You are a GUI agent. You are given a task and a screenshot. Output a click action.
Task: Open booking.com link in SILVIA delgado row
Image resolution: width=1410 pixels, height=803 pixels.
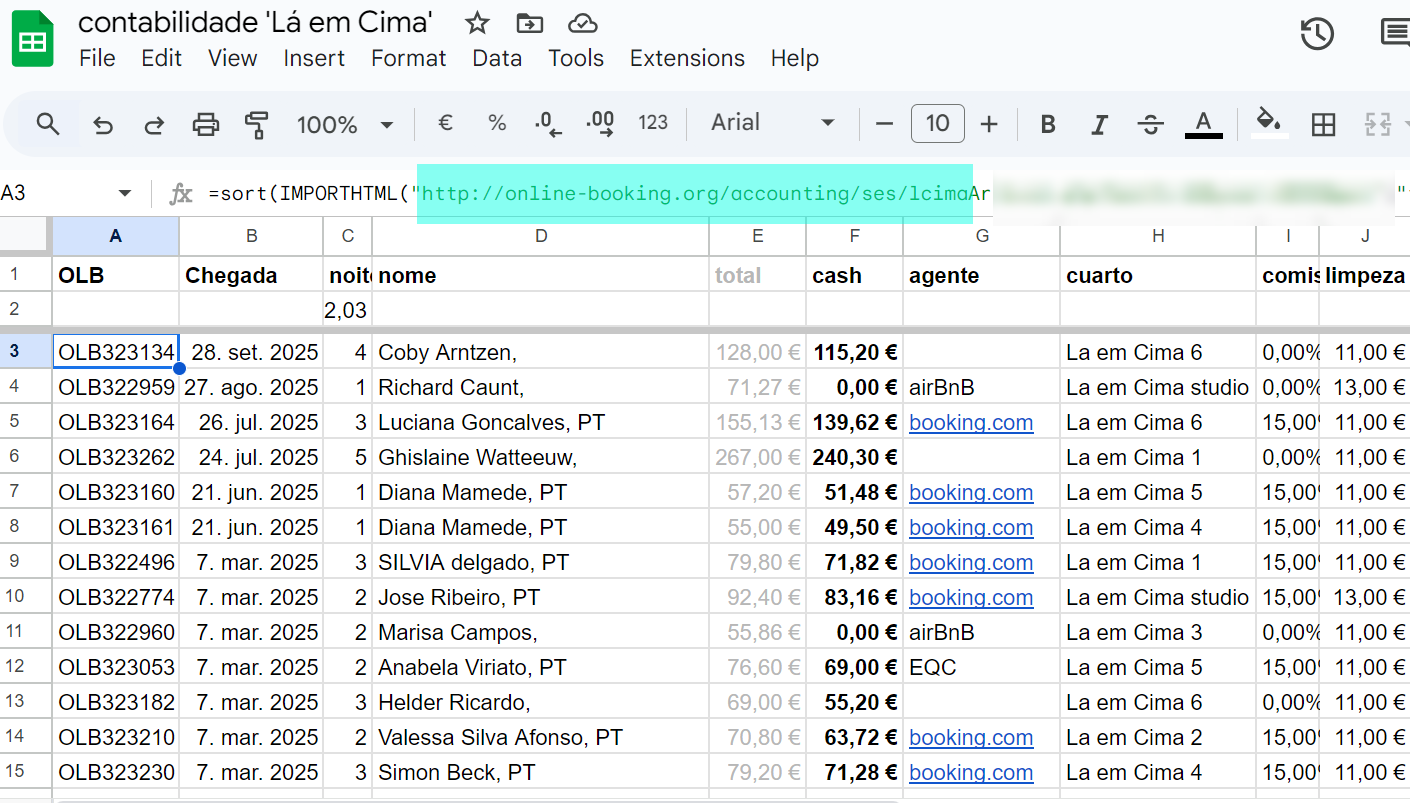[971, 562]
